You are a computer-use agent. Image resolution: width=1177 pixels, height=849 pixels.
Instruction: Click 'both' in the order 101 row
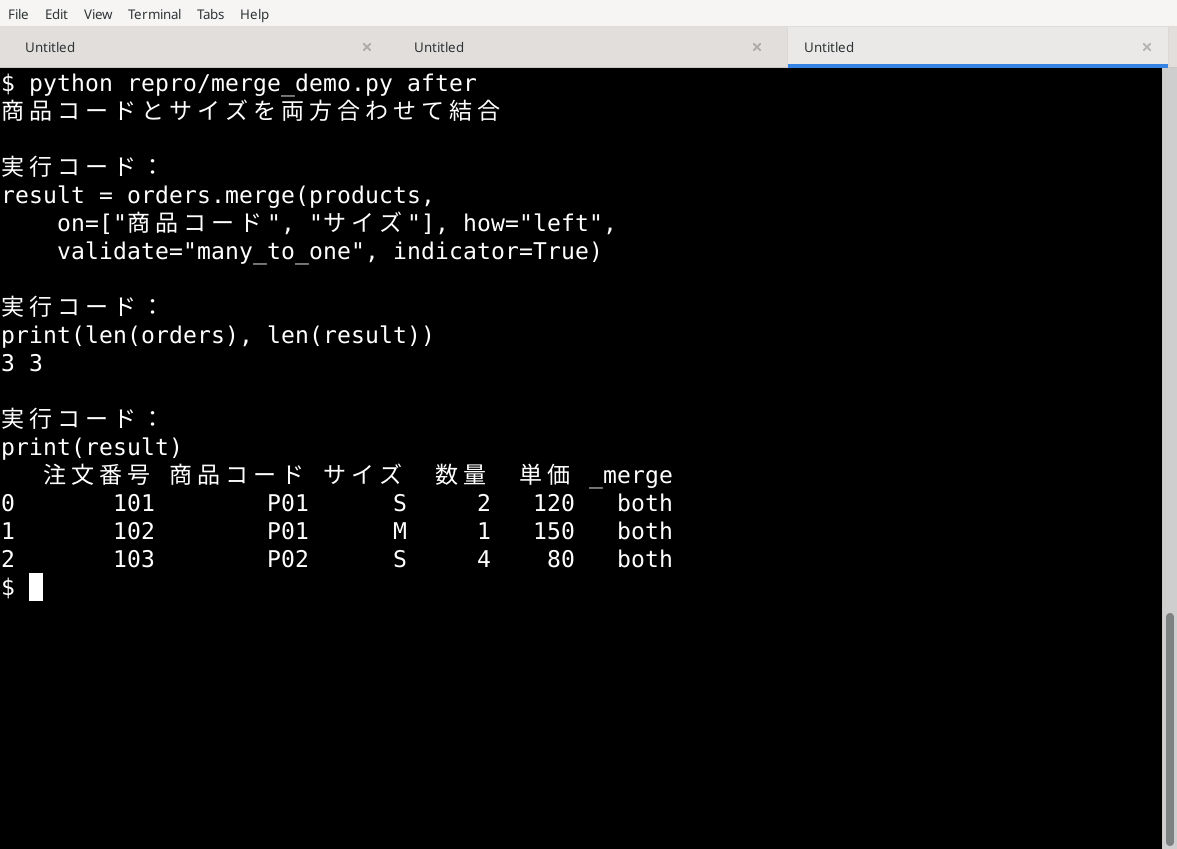pyautogui.click(x=645, y=503)
